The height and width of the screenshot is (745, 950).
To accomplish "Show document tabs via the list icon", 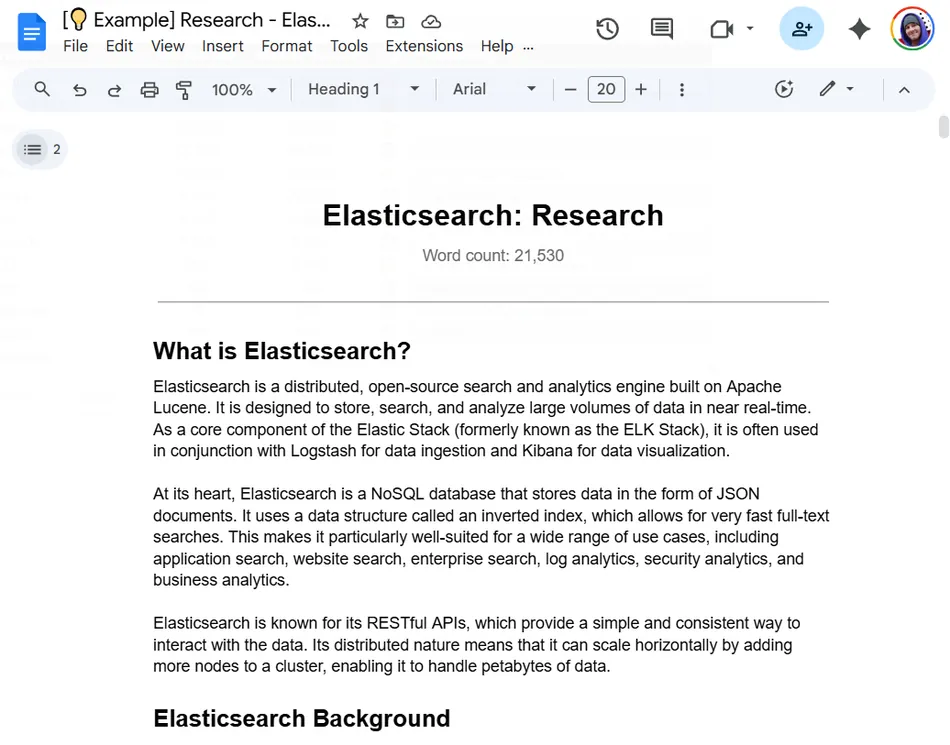I will click(33, 149).
